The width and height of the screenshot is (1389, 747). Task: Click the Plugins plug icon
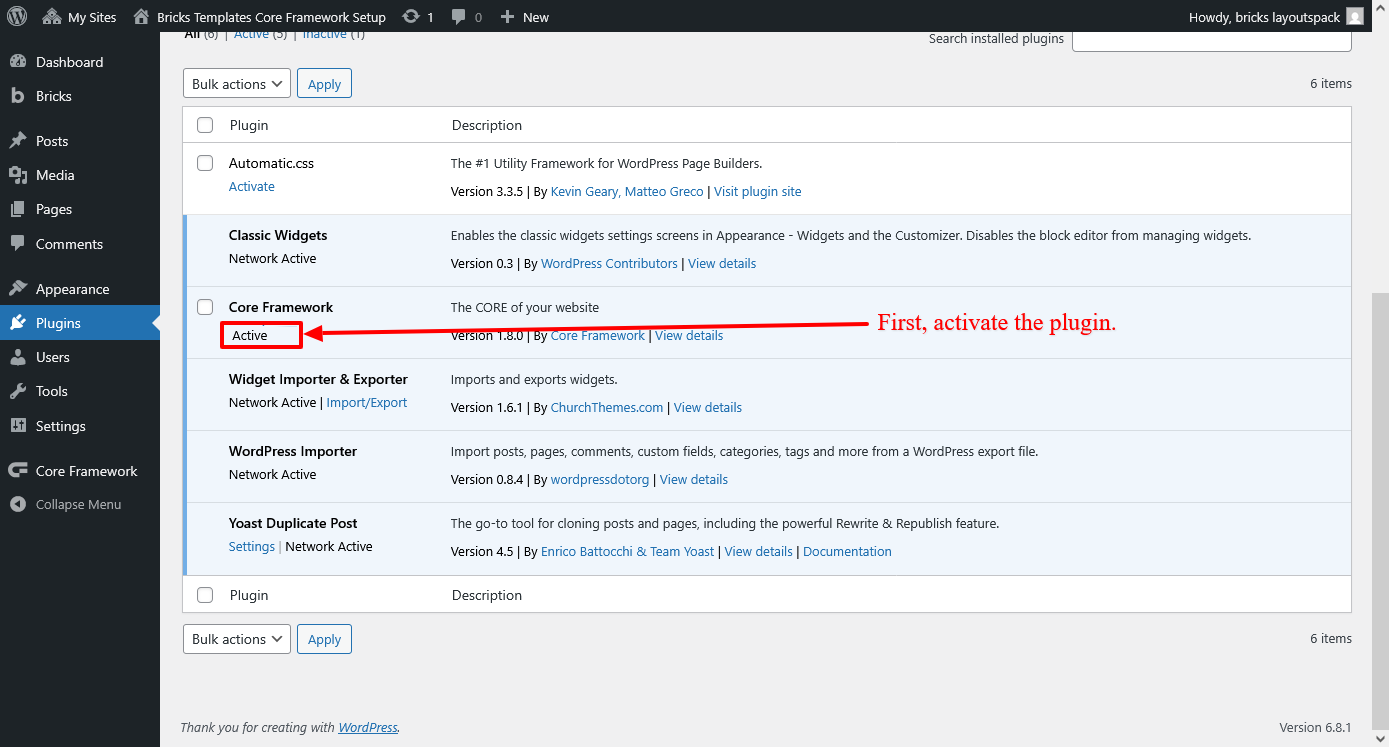click(18, 323)
